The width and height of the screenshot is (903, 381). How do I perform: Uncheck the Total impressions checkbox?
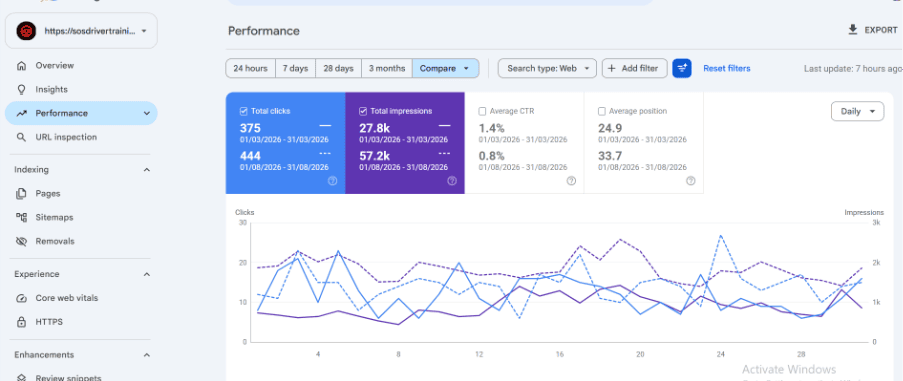(x=363, y=111)
